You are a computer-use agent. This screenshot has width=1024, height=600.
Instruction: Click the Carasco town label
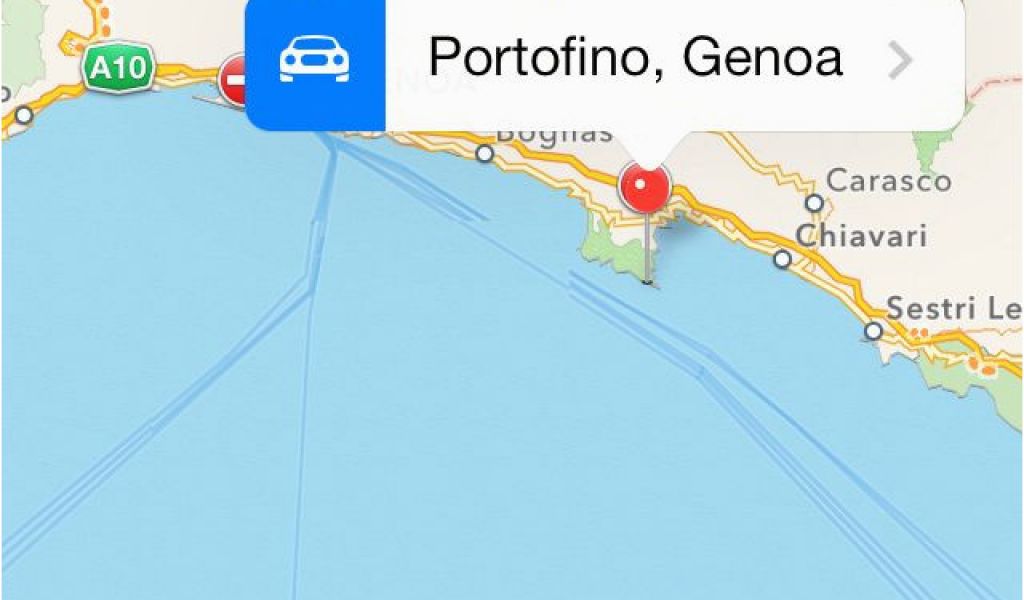point(889,180)
